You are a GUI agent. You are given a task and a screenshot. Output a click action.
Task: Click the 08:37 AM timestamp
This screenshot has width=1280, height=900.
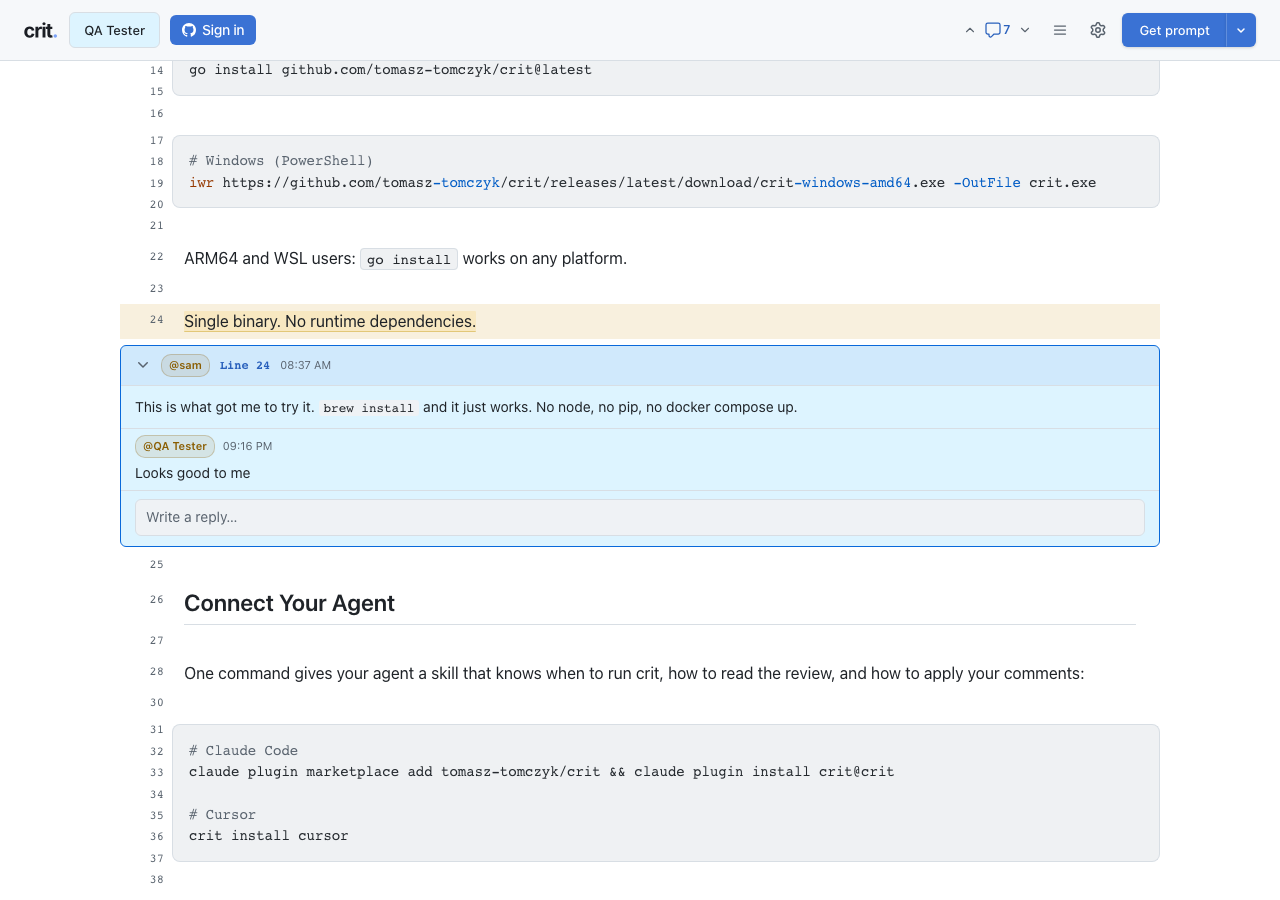[305, 365]
